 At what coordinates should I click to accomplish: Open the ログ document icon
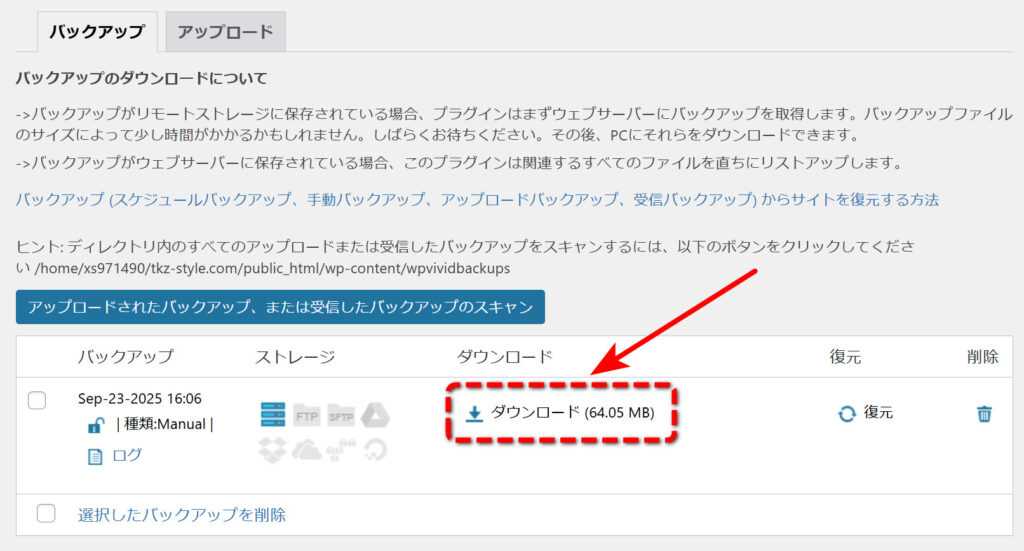pyautogui.click(x=96, y=456)
